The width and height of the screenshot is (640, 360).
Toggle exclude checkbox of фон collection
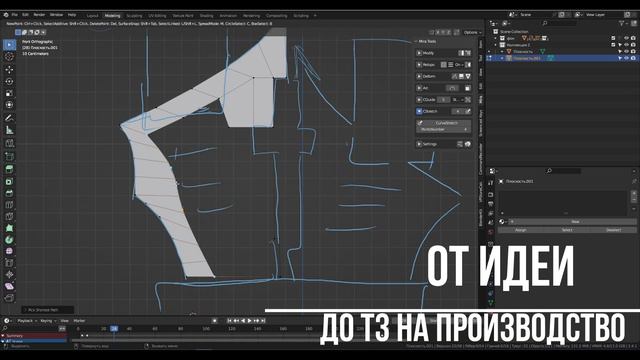coord(613,38)
